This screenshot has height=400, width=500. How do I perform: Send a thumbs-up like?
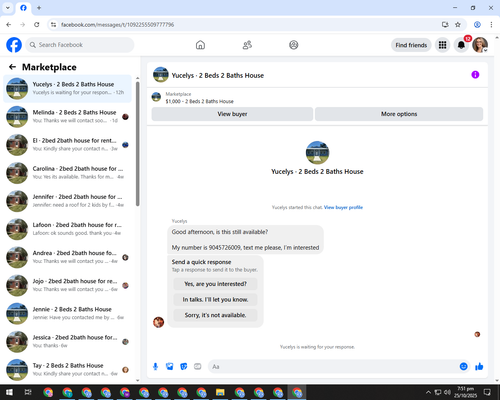click(479, 367)
